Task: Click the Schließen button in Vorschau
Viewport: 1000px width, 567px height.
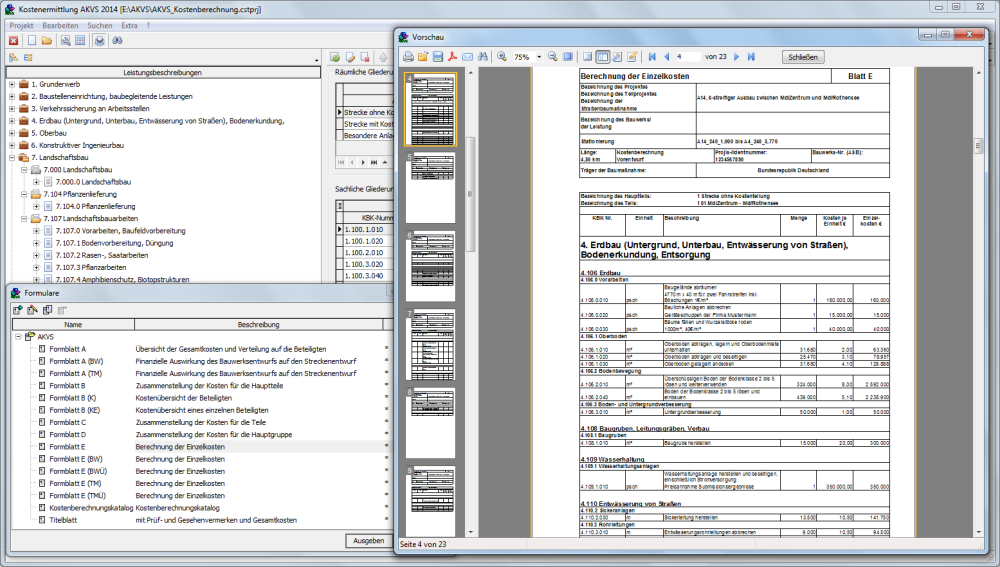Action: 803,57
